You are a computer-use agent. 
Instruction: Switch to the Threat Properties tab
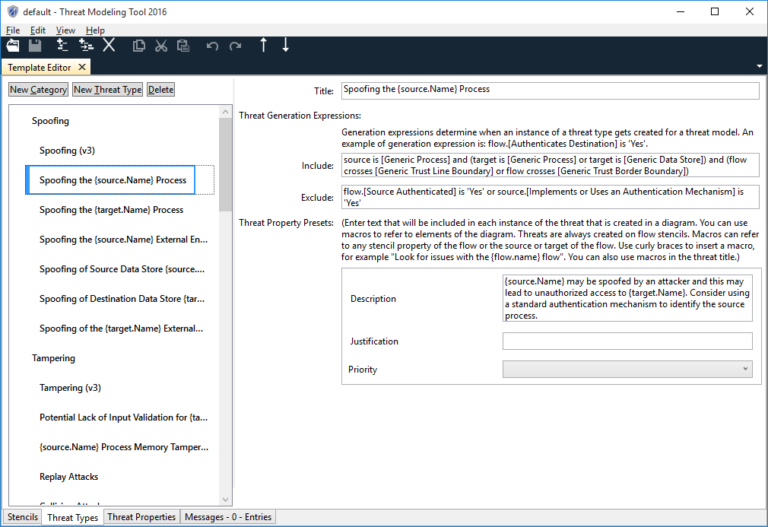[x=141, y=517]
